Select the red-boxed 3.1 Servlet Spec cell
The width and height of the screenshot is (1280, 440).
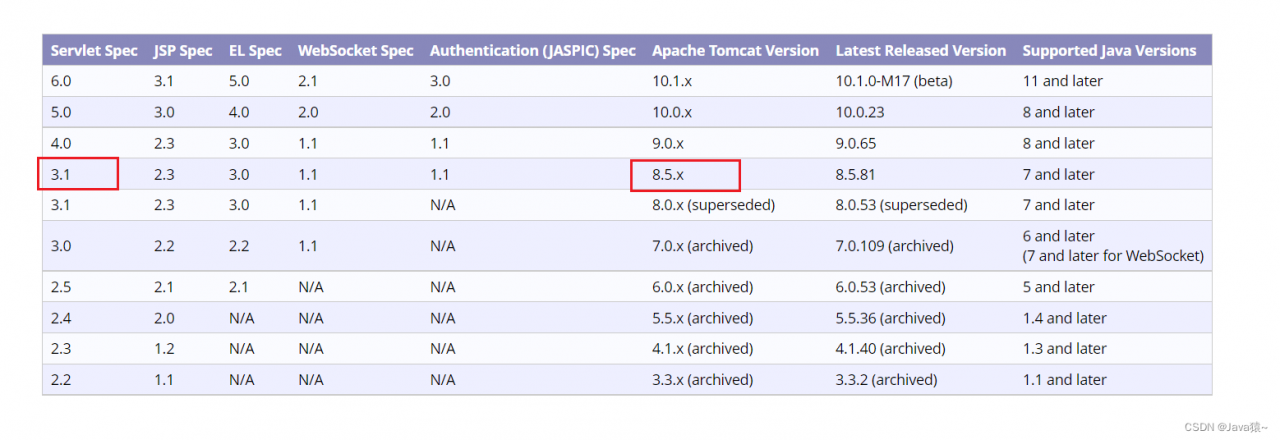click(78, 174)
